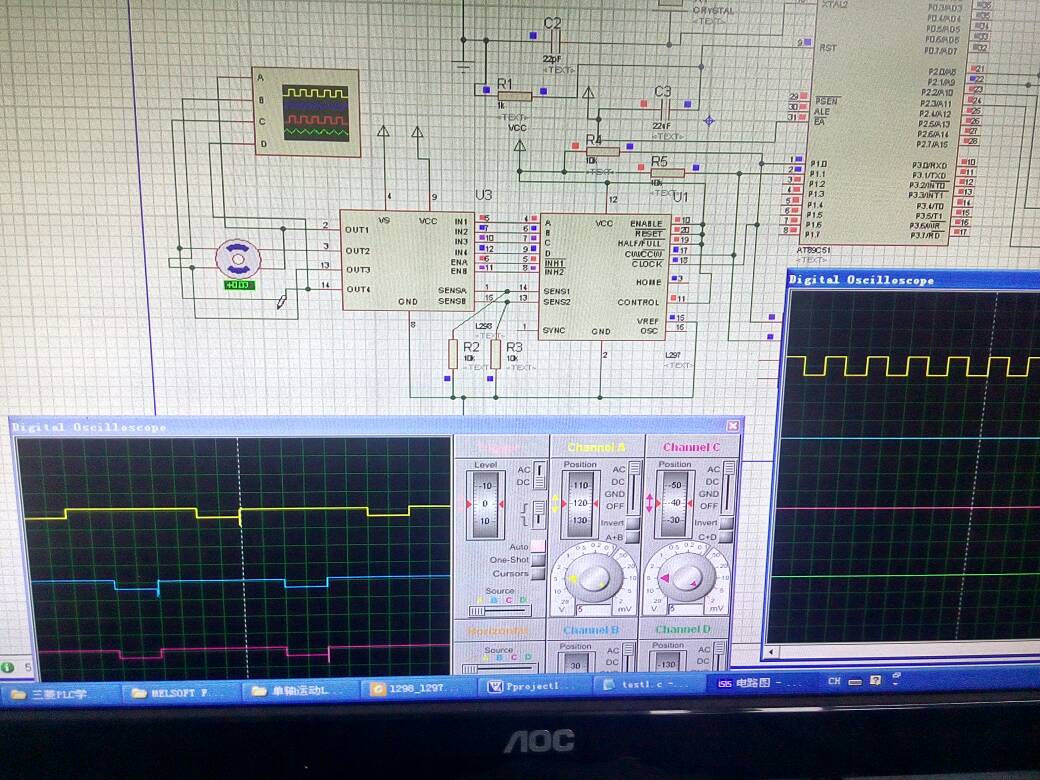Click Channel D coupling slider
Image resolution: width=1040 pixels, height=780 pixels.
(720, 657)
